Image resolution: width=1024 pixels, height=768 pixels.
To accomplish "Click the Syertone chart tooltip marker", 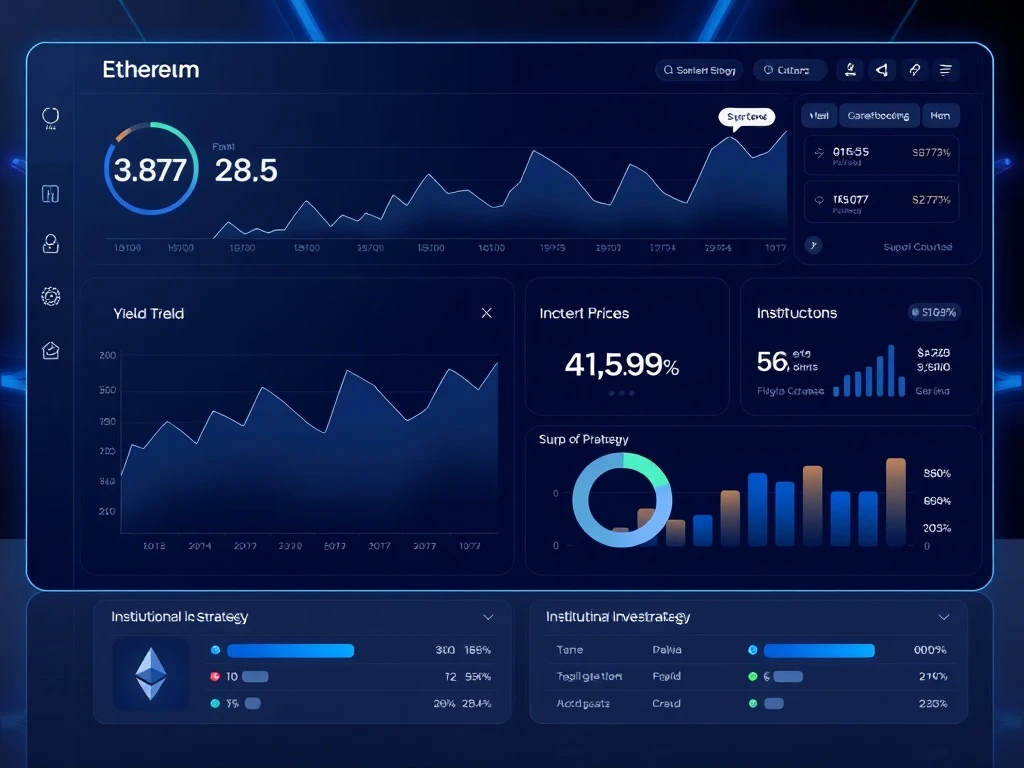I will tap(746, 117).
